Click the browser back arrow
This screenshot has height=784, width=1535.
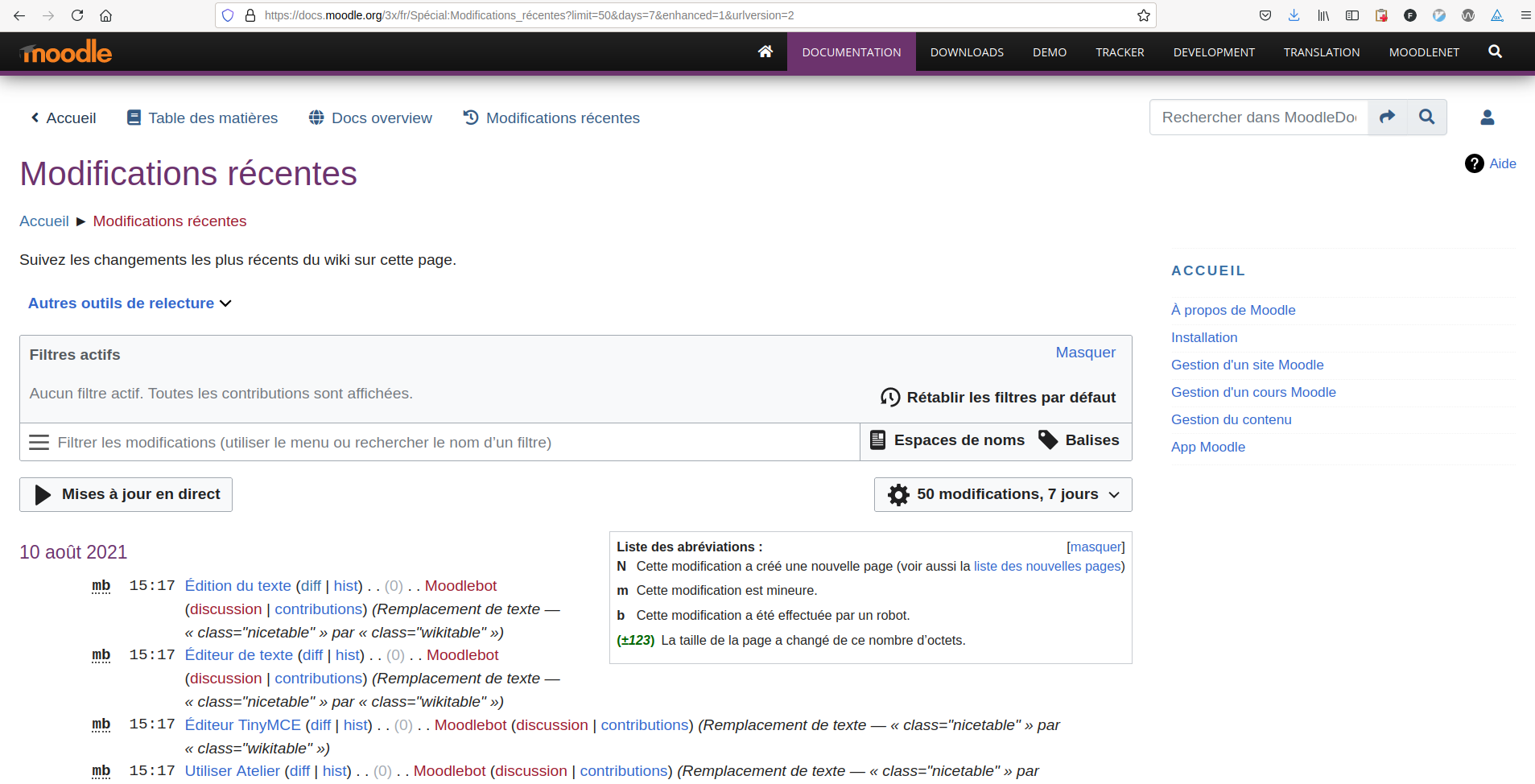[x=19, y=15]
